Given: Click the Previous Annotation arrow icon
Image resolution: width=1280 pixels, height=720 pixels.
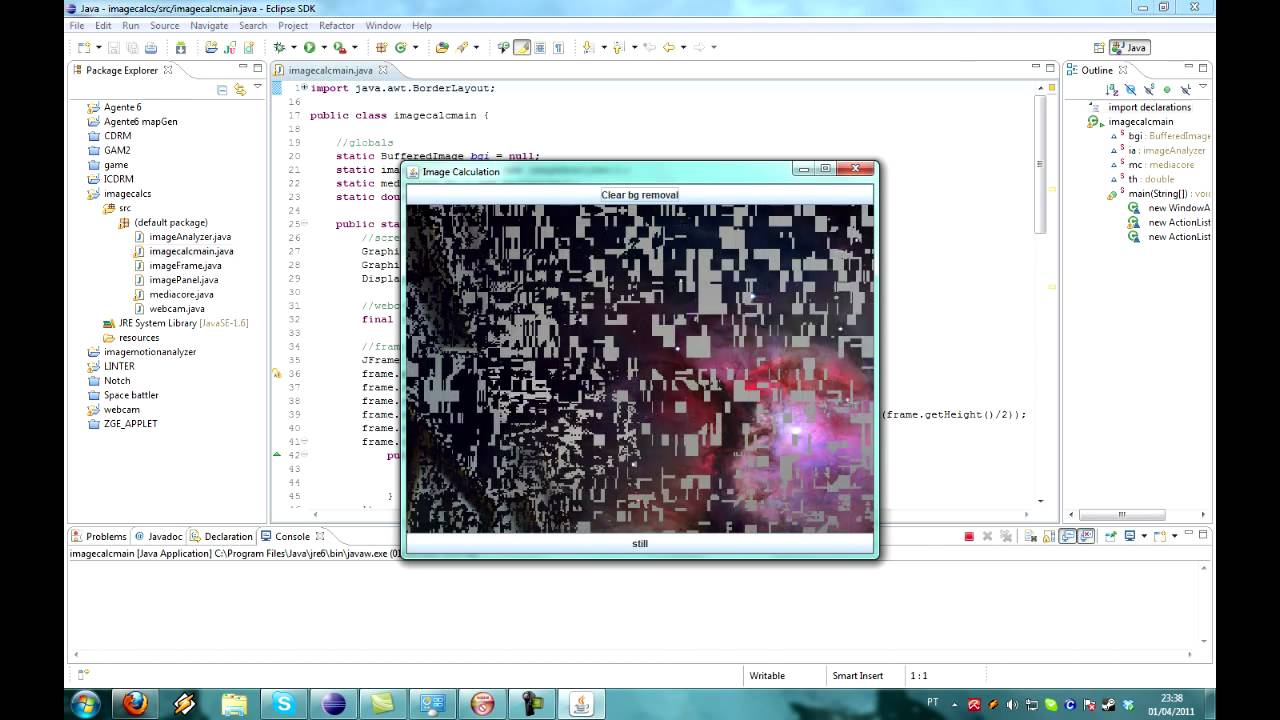Looking at the screenshot, I should tap(618, 47).
